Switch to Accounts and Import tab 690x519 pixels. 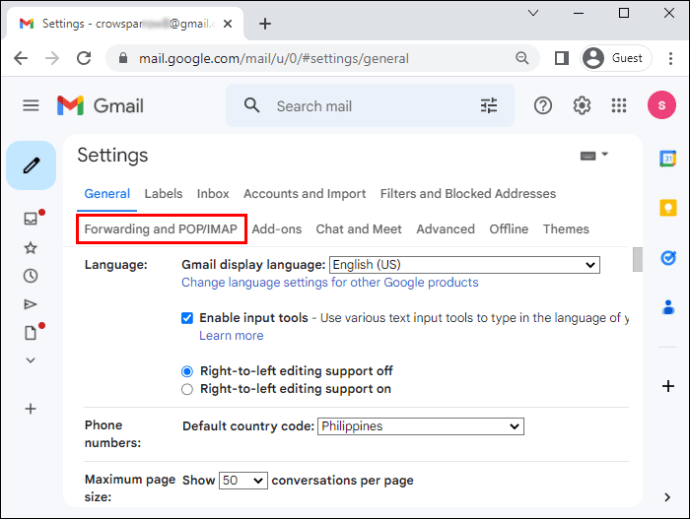click(x=304, y=194)
